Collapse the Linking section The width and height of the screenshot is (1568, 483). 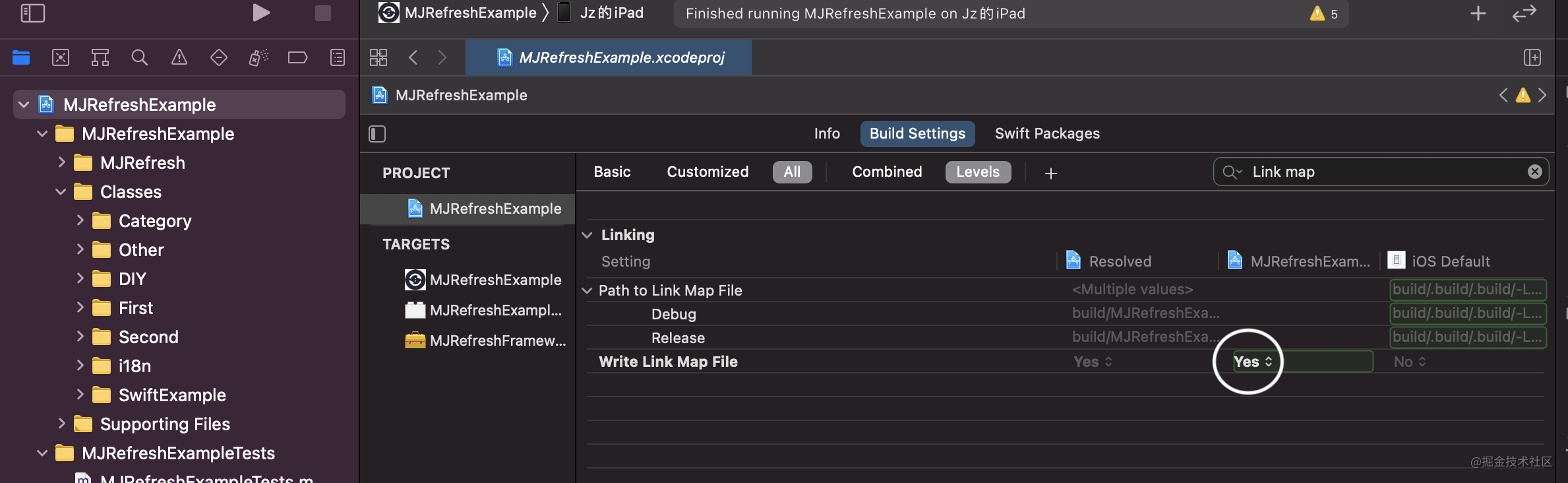tap(587, 235)
